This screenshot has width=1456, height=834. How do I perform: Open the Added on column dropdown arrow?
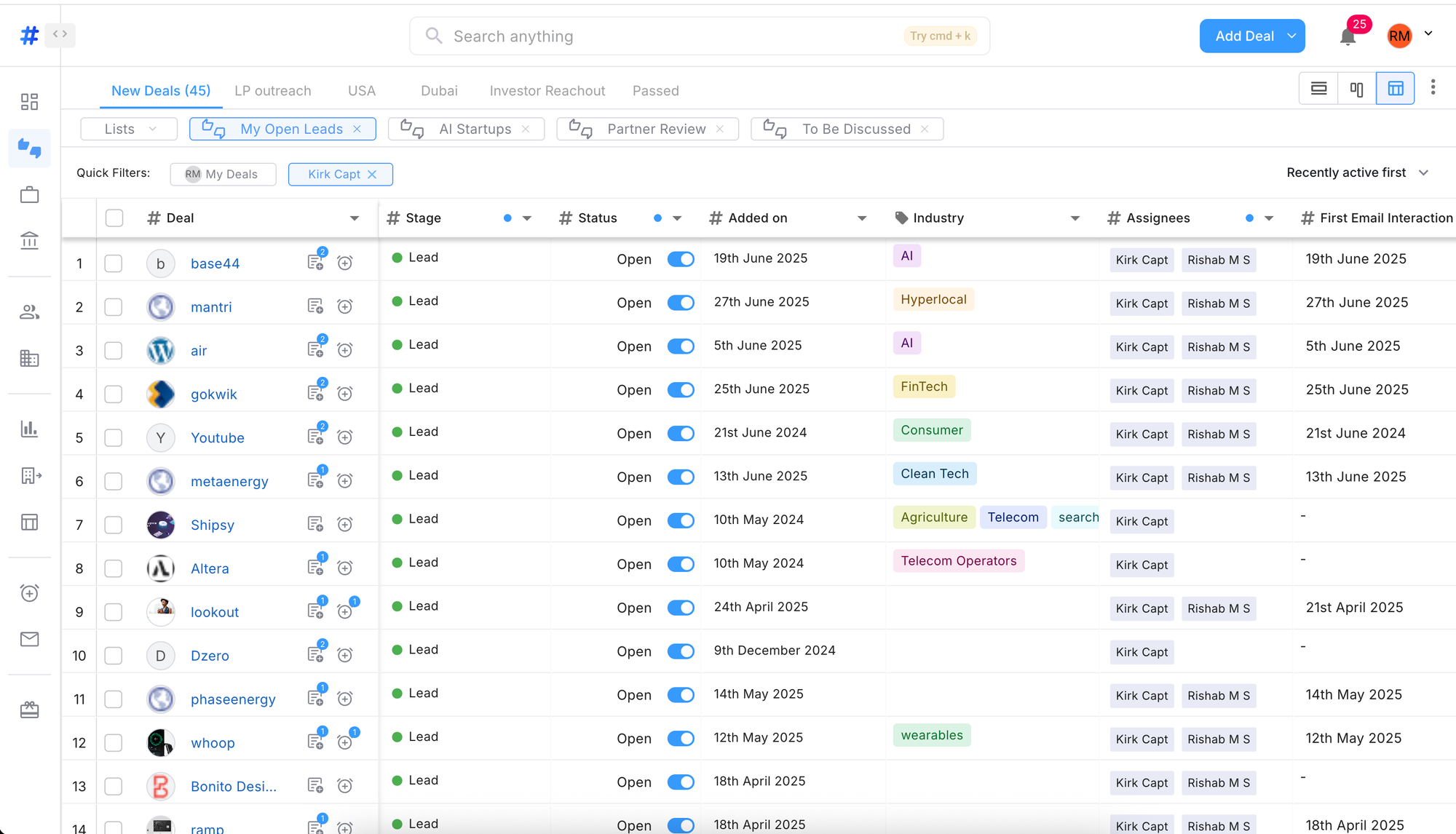pos(862,218)
